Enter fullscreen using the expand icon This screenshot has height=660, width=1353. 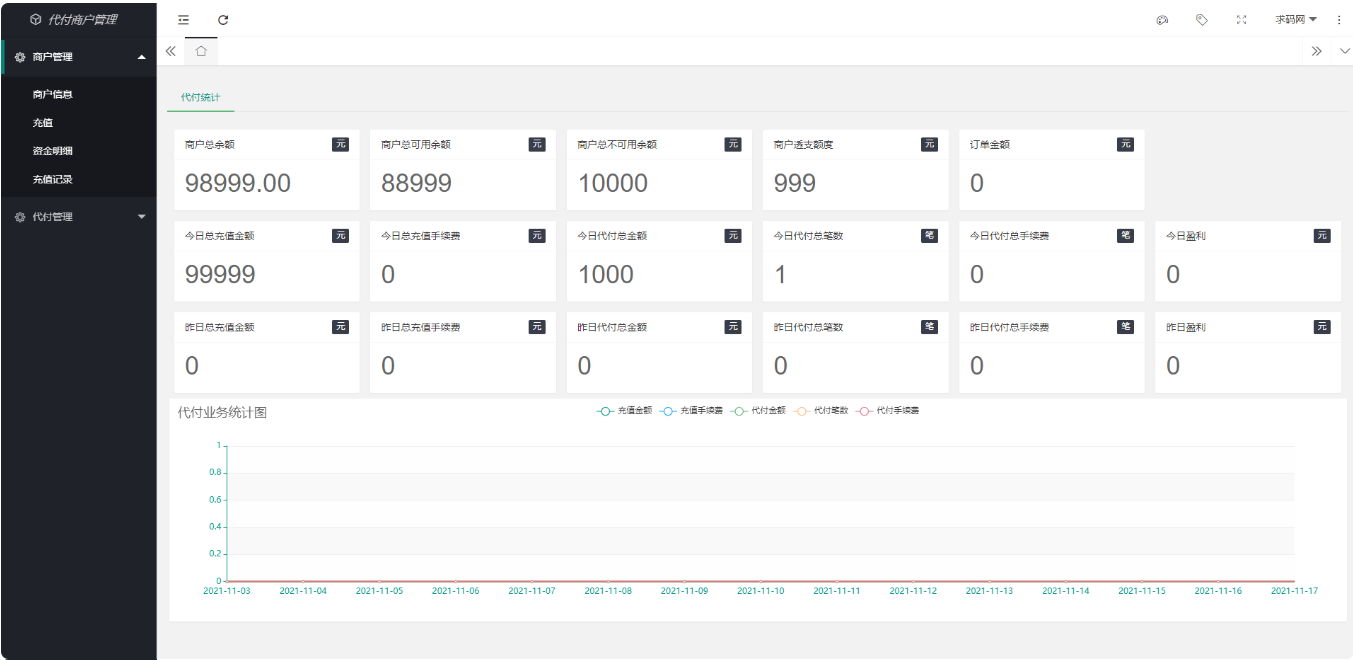[x=1241, y=20]
